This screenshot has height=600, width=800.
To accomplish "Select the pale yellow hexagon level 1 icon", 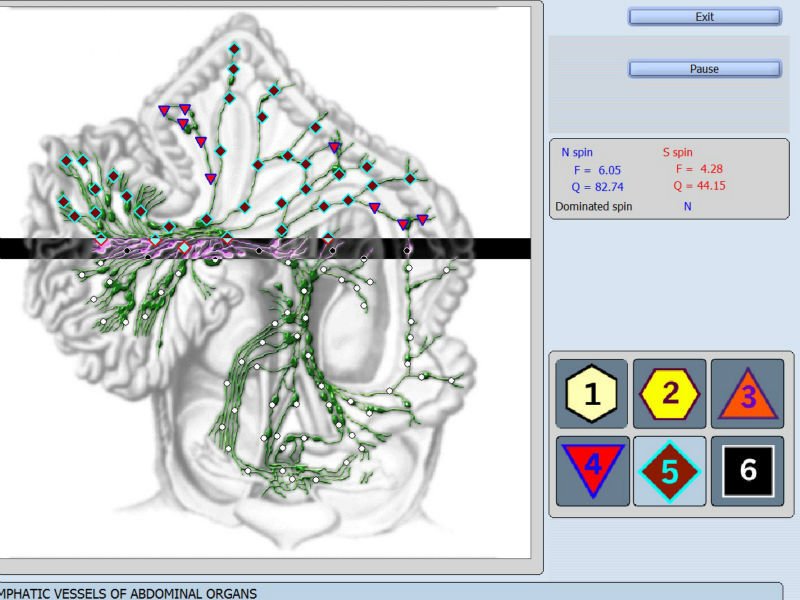I will pyautogui.click(x=593, y=394).
